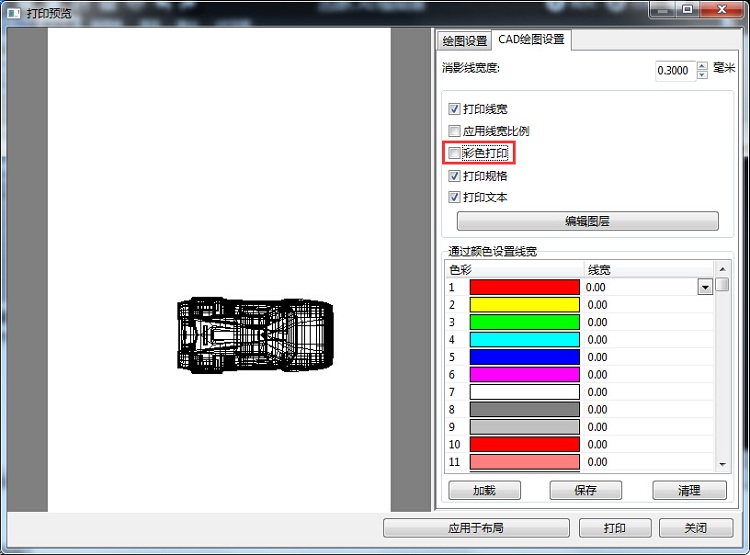
Task: Click the color list scrollbar thumb
Action: 722,284
